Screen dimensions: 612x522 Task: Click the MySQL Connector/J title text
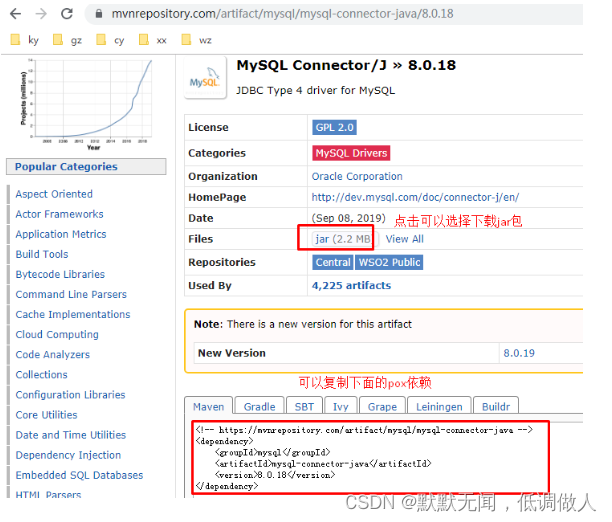(312, 65)
